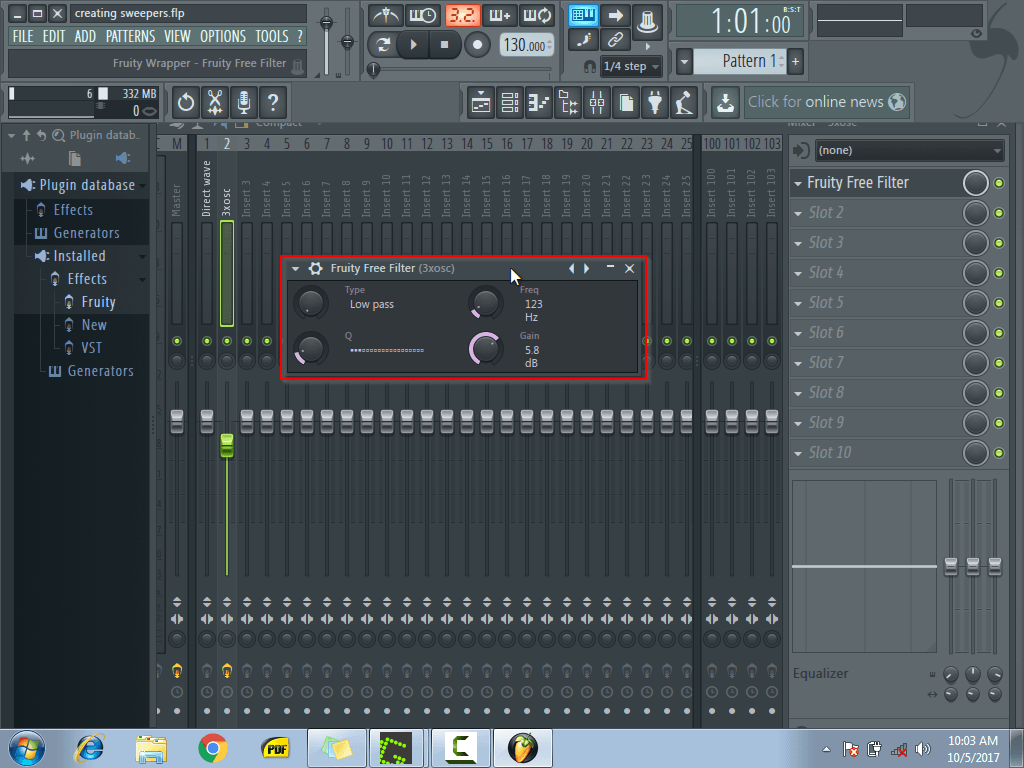Open plugin window options arrow menu
Image resolution: width=1024 pixels, height=768 pixels.
[295, 268]
